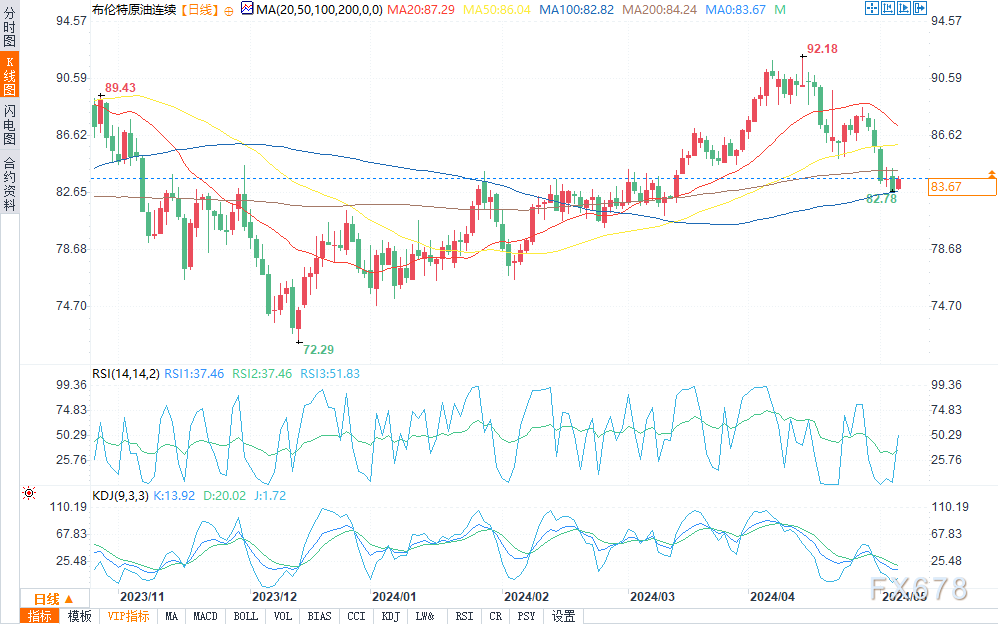This screenshot has height=624, width=998.
Task: Click the MA(20,50,100,200,0,0) parameters label
Action: point(320,10)
